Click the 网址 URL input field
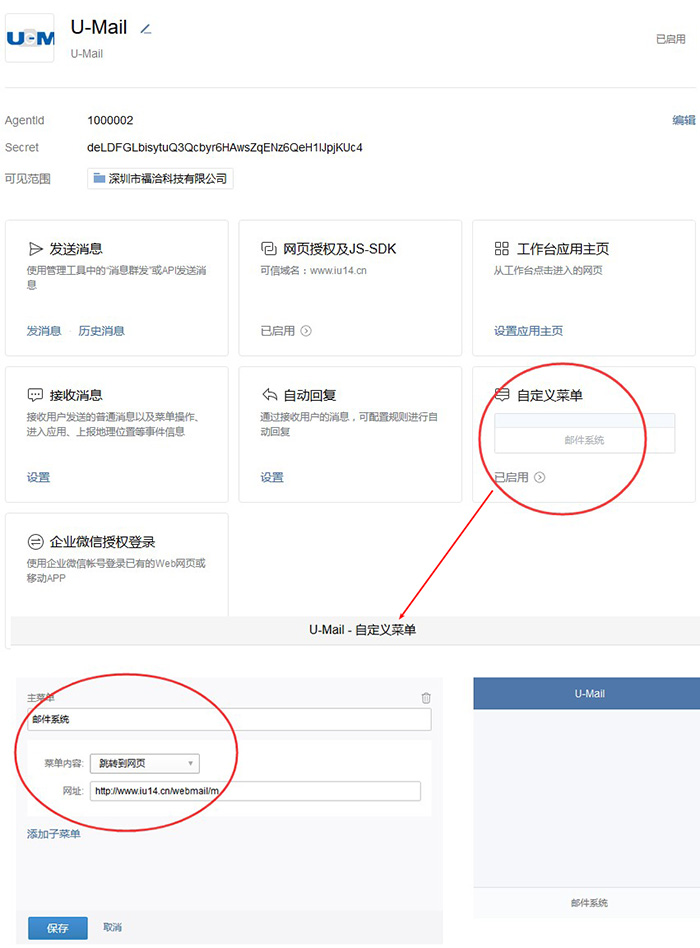The image size is (700, 948). [x=255, y=791]
